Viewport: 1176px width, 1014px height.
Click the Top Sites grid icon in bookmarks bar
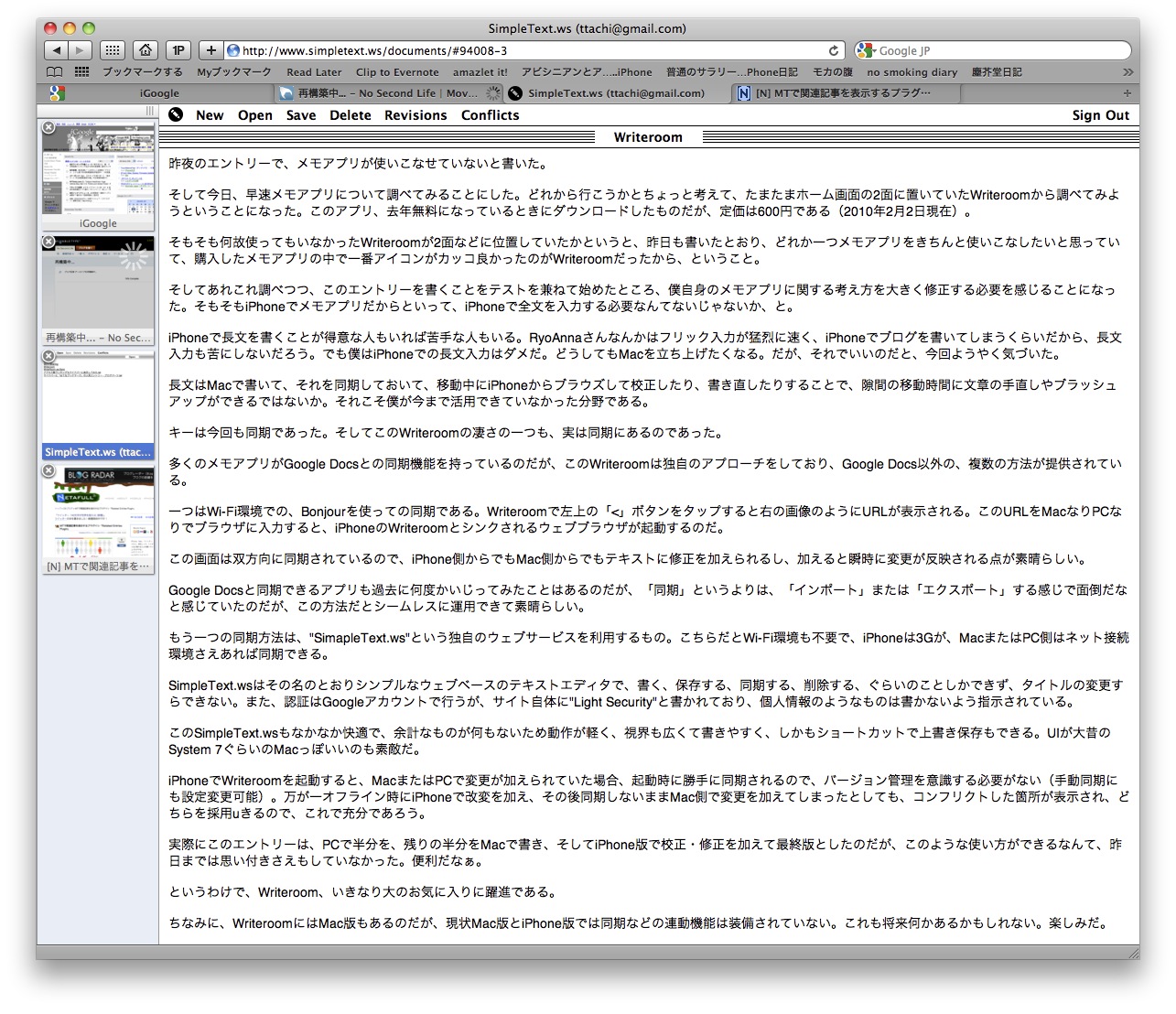click(x=81, y=72)
